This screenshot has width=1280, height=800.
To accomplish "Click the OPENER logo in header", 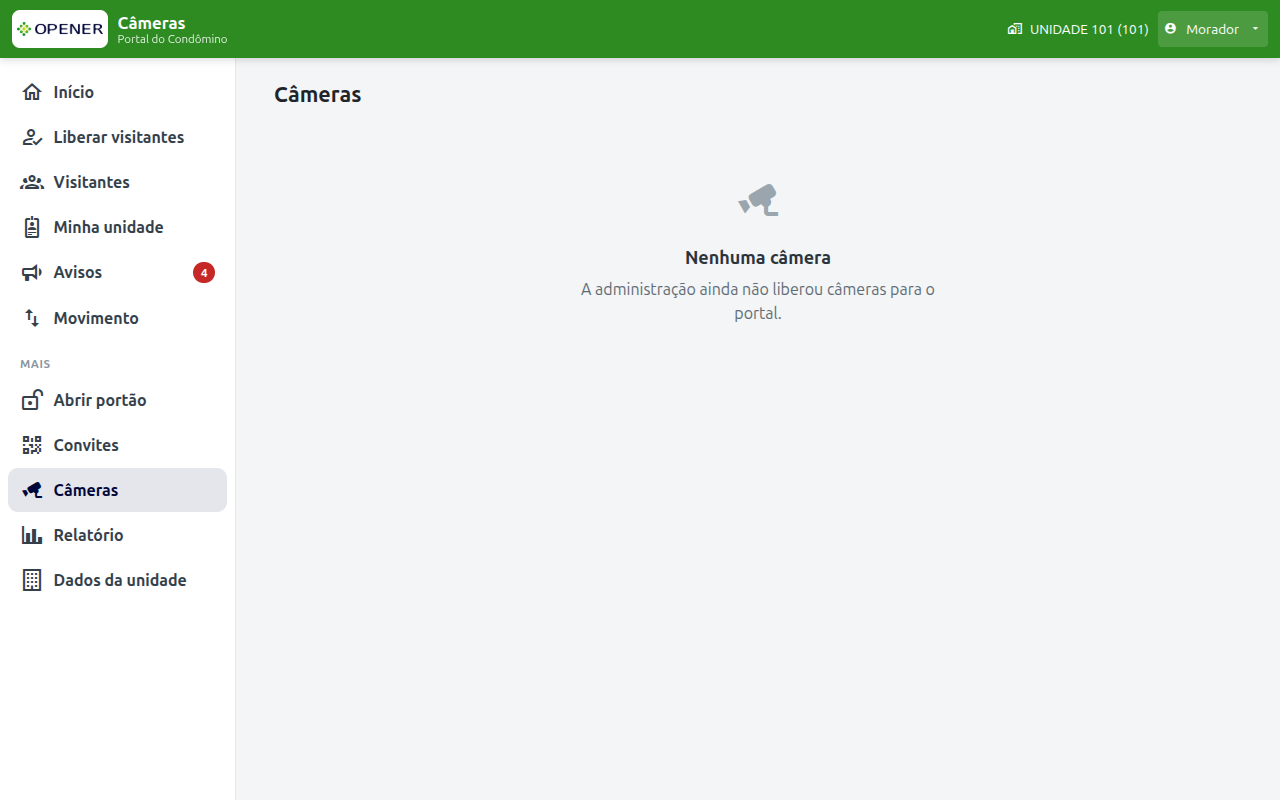I will (x=60, y=29).
